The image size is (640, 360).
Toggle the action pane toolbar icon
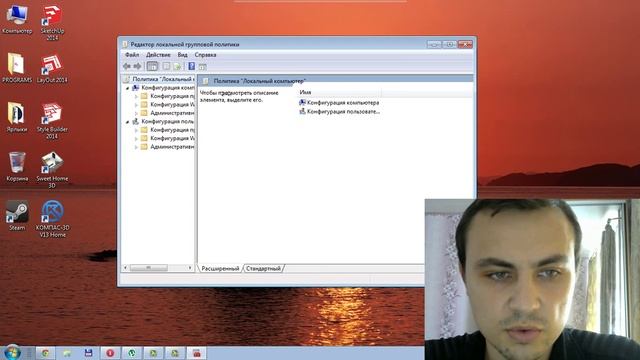tap(202, 67)
